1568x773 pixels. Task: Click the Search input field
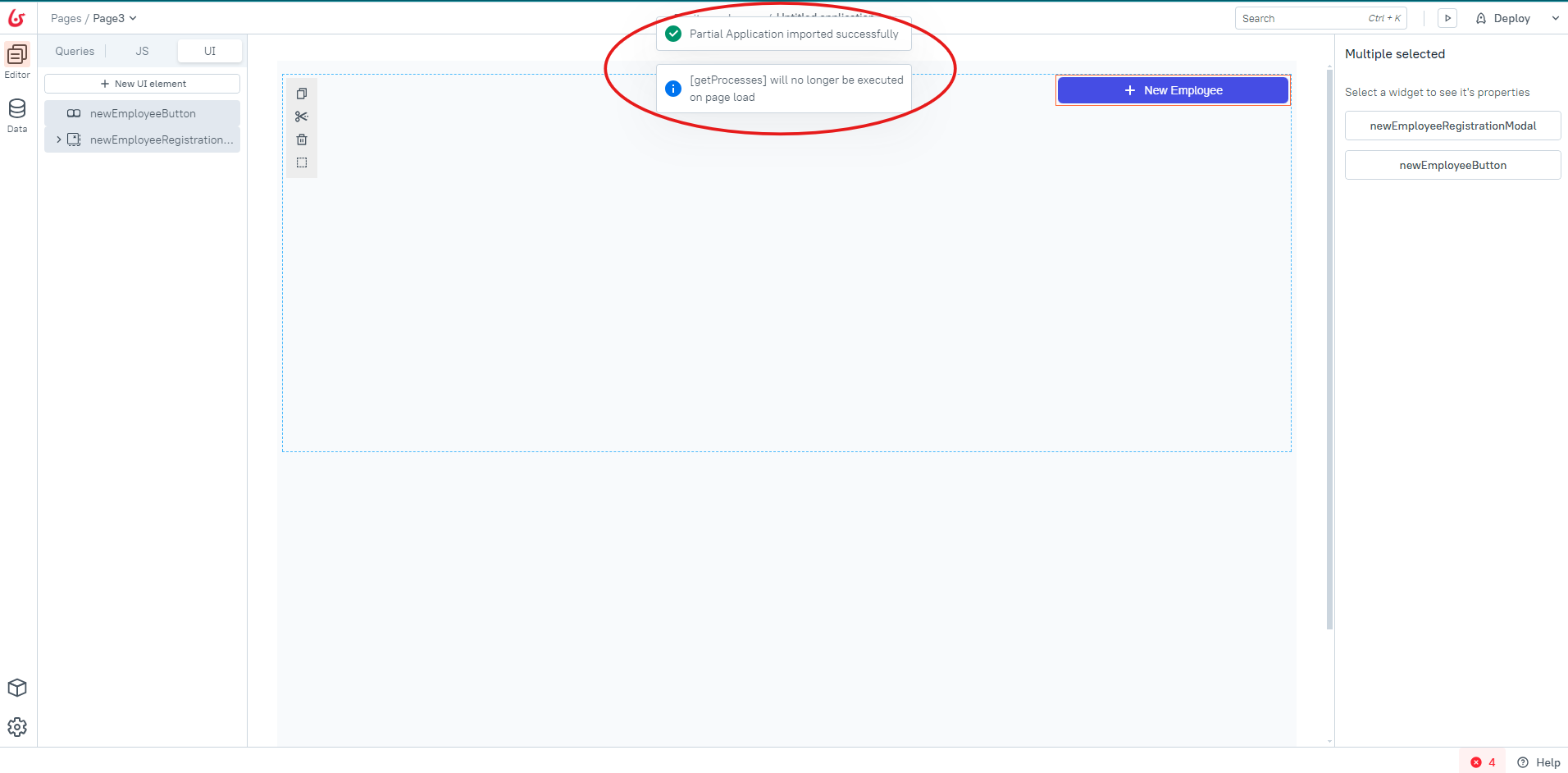[1300, 18]
